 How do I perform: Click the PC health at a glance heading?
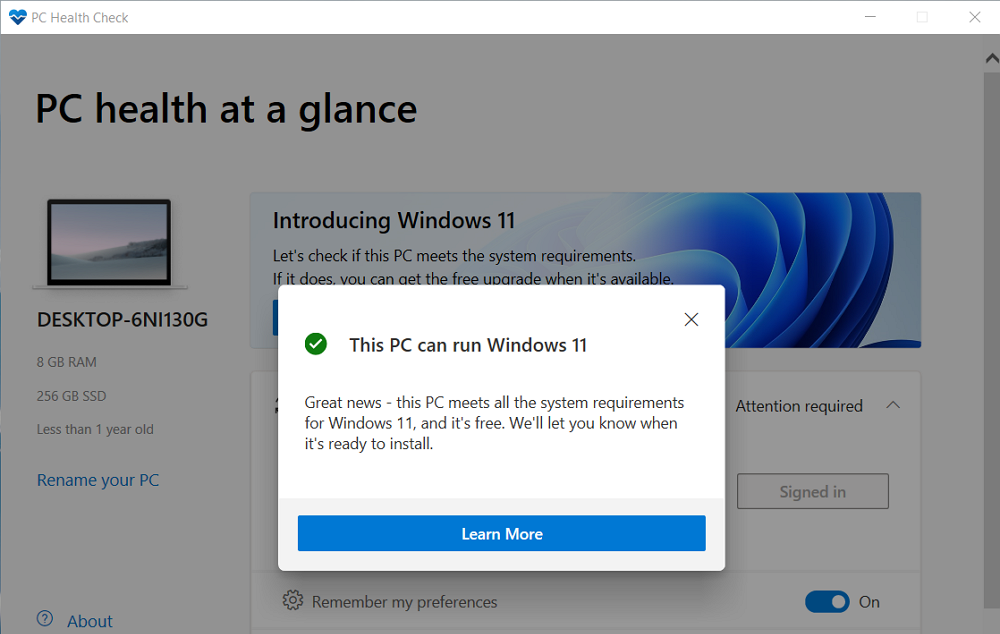tap(226, 109)
